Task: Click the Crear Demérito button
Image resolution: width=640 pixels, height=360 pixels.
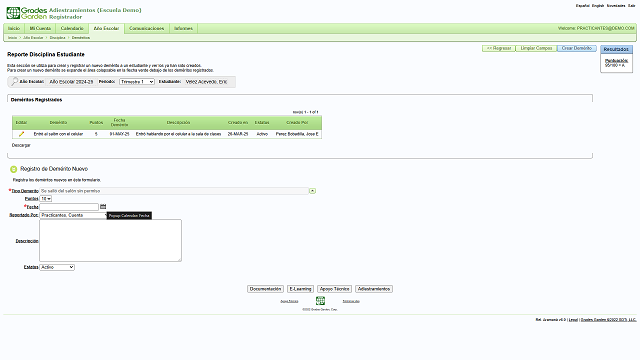Action: (x=576, y=48)
